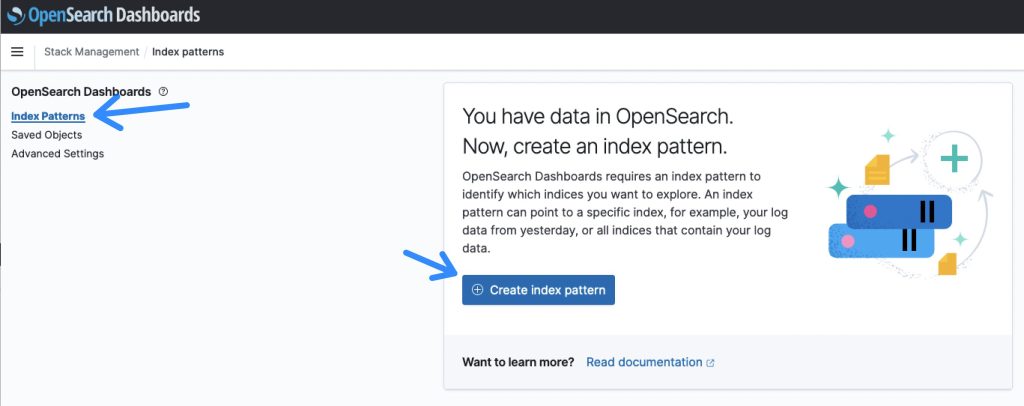
Task: Click the OpenSearch swirl logo icon
Action: coord(16,16)
